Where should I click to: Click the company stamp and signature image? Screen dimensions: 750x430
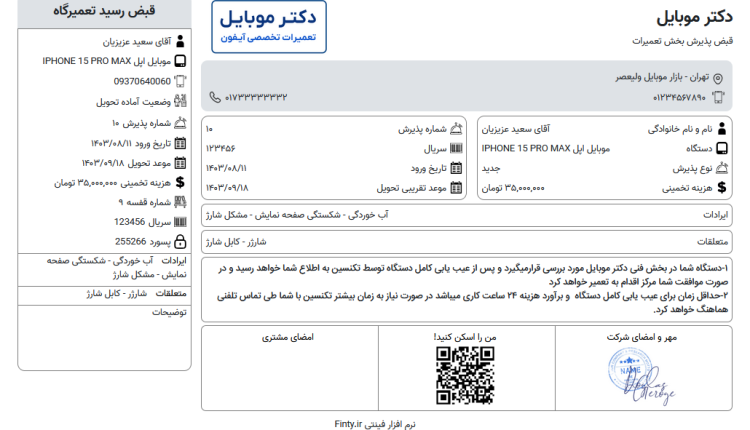point(642,375)
